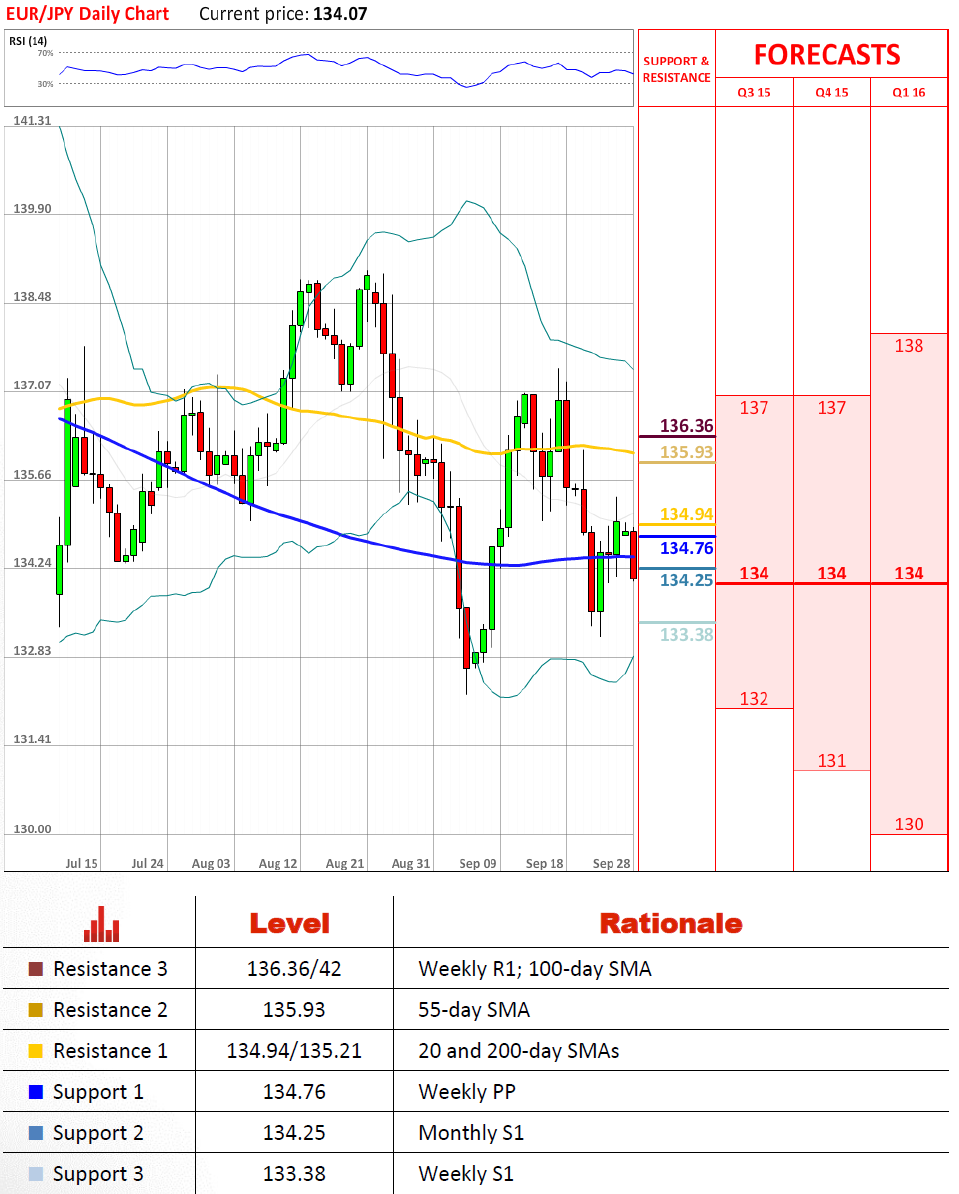Click the Q1 16 median forecast 134
The width and height of the screenshot is (959, 1194).
(x=909, y=573)
